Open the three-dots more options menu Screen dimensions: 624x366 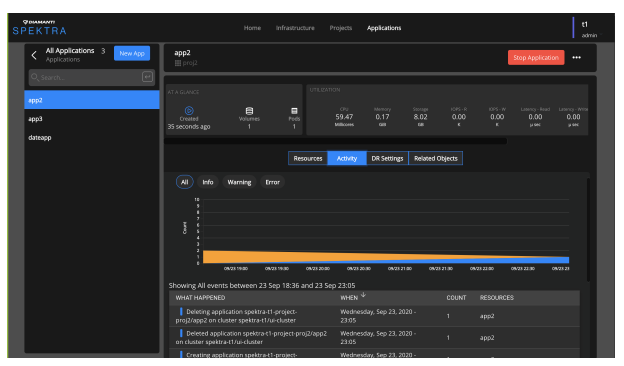tap(576, 57)
